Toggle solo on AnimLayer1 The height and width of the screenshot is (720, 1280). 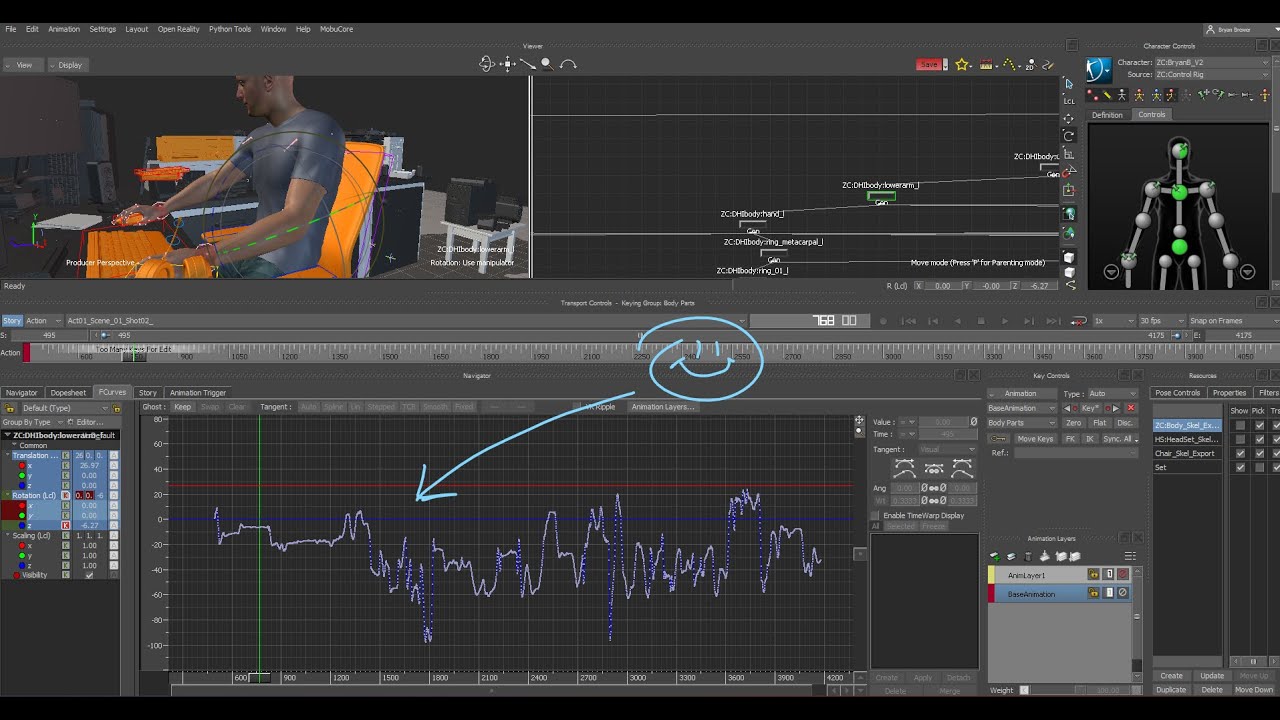tap(1108, 575)
